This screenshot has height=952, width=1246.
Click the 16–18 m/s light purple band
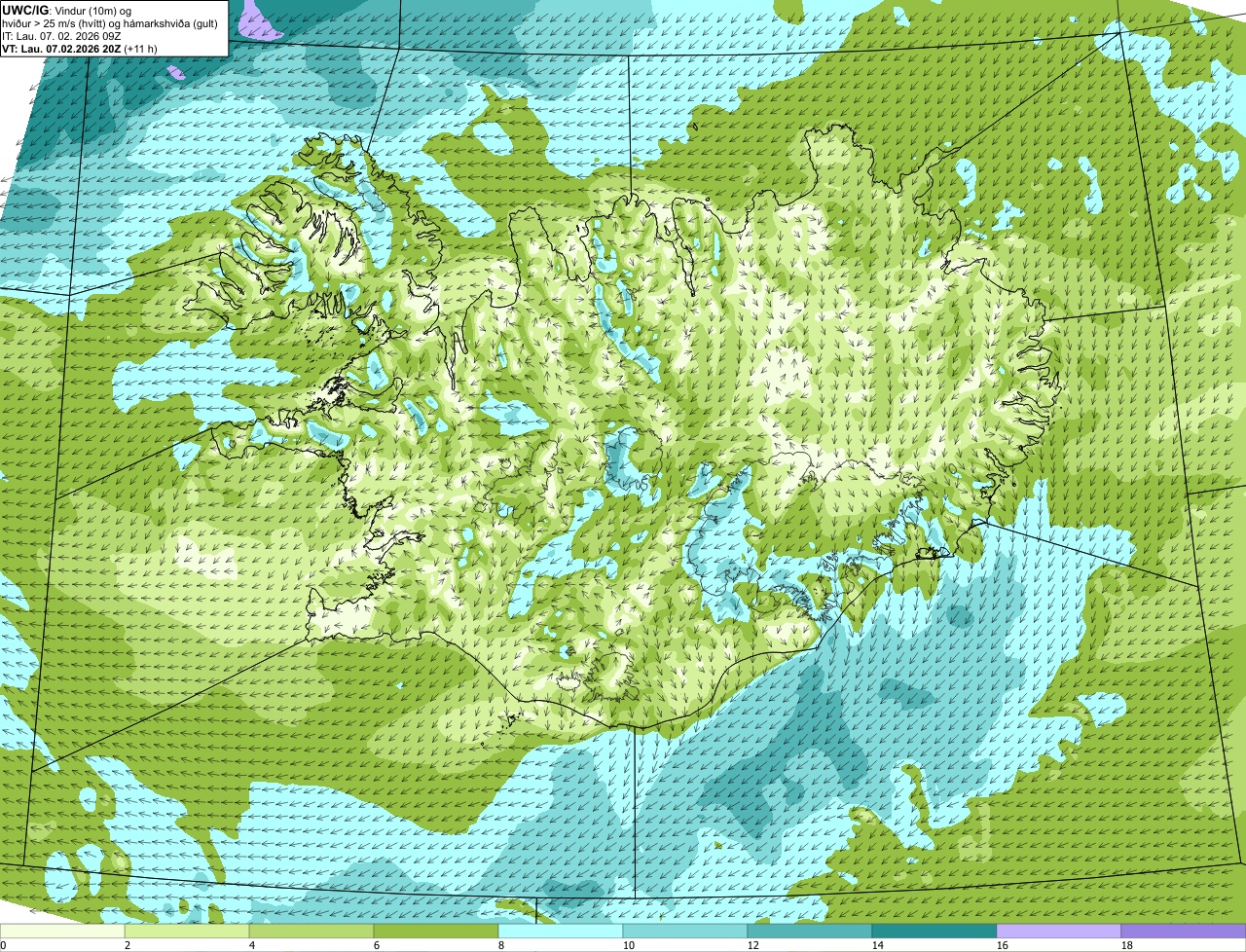(x=1059, y=932)
